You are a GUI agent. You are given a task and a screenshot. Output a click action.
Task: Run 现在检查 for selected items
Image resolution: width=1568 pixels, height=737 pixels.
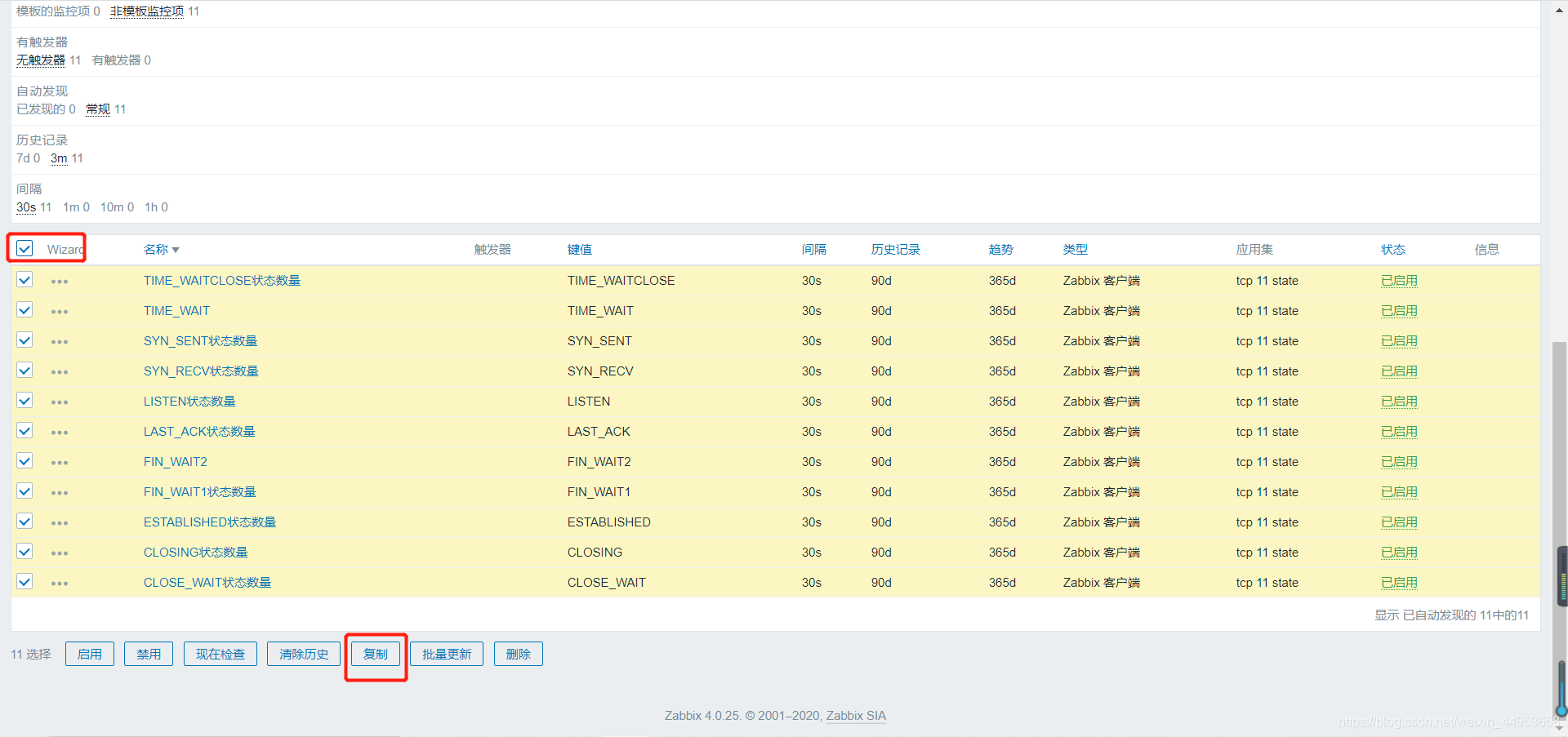[x=220, y=654]
